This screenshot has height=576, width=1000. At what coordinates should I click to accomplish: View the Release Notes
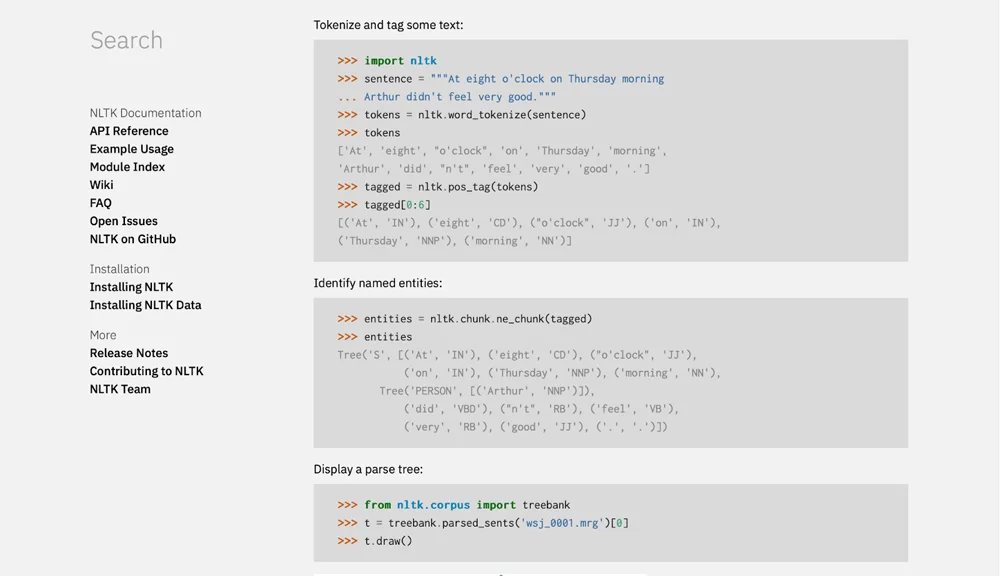pyautogui.click(x=129, y=353)
